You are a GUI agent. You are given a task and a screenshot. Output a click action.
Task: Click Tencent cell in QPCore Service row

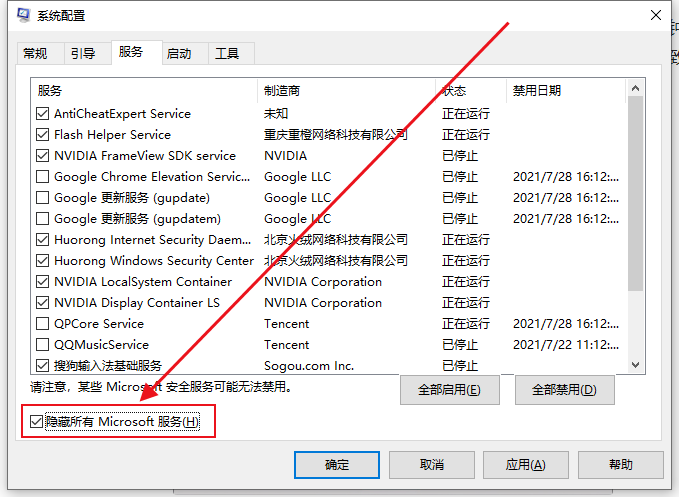tap(287, 324)
